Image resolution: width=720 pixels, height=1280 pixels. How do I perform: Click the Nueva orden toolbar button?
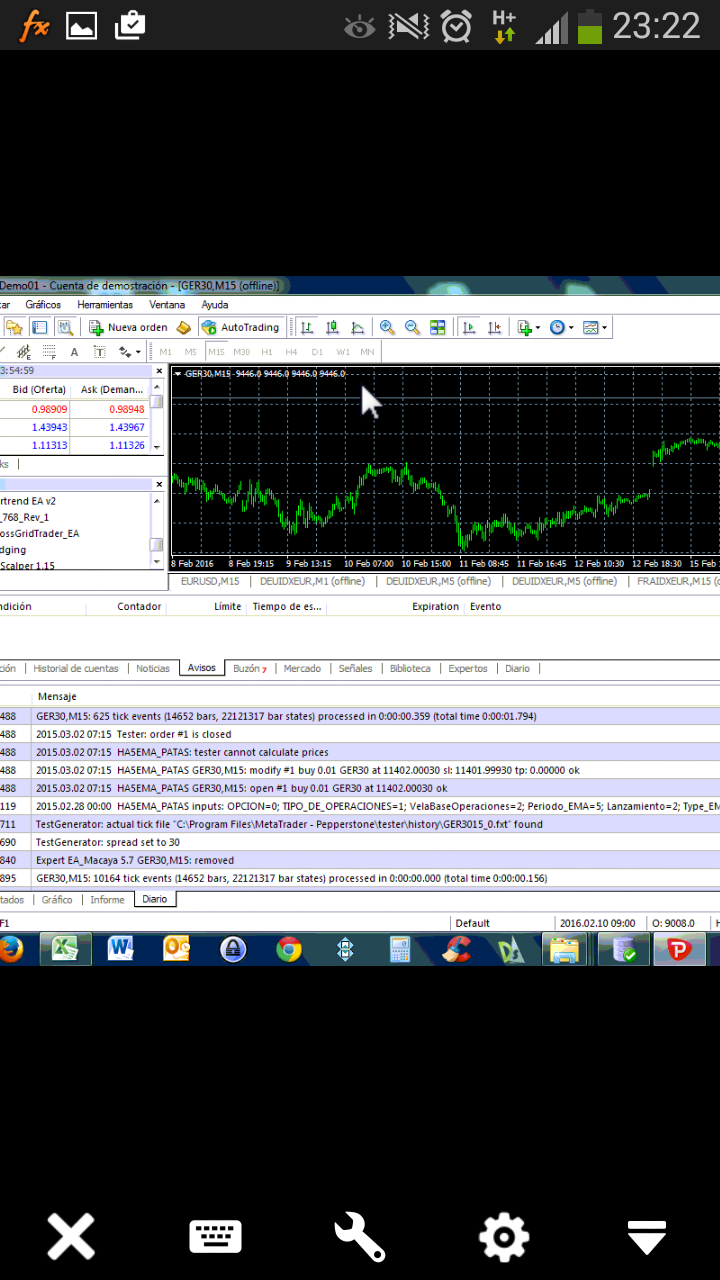pyautogui.click(x=128, y=327)
